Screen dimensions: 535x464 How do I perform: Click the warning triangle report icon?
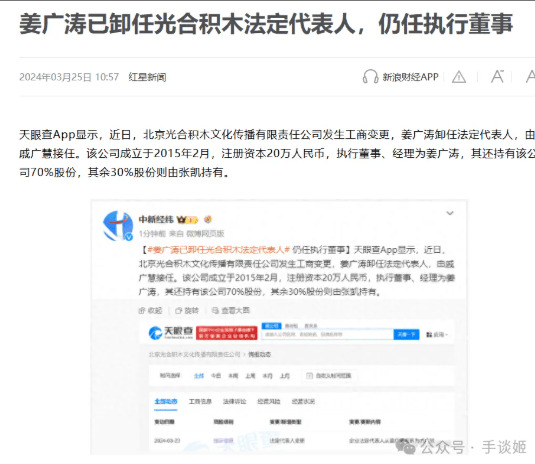(459, 77)
